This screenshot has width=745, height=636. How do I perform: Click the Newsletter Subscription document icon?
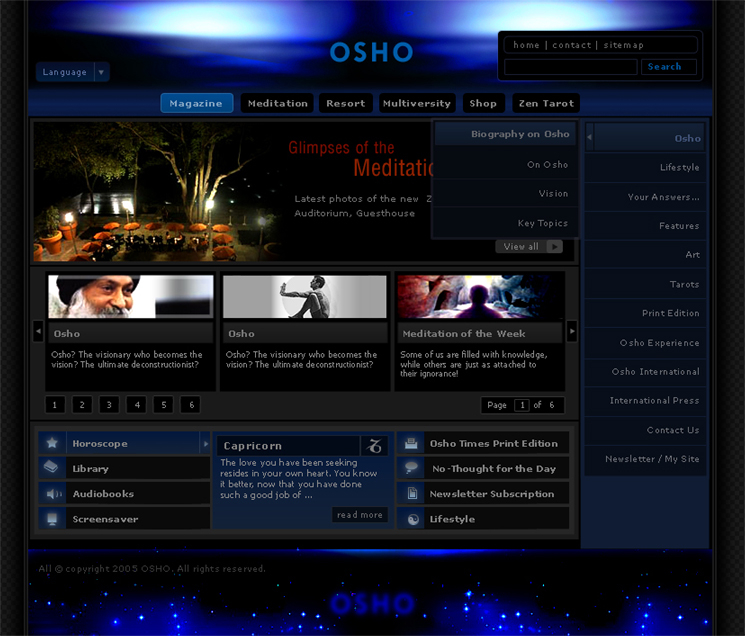coord(411,494)
